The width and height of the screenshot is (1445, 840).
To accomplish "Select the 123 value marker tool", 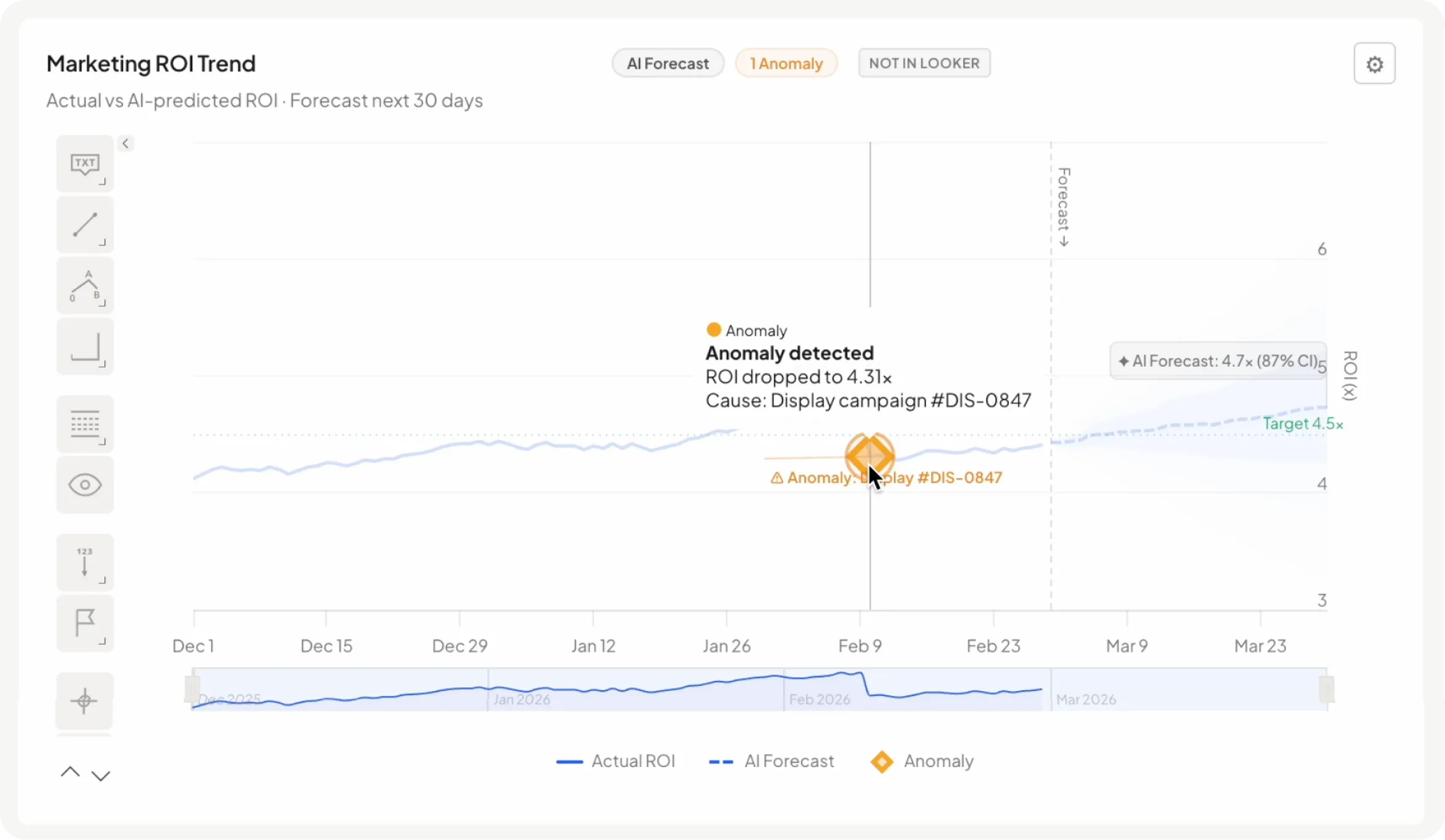I will click(x=85, y=562).
